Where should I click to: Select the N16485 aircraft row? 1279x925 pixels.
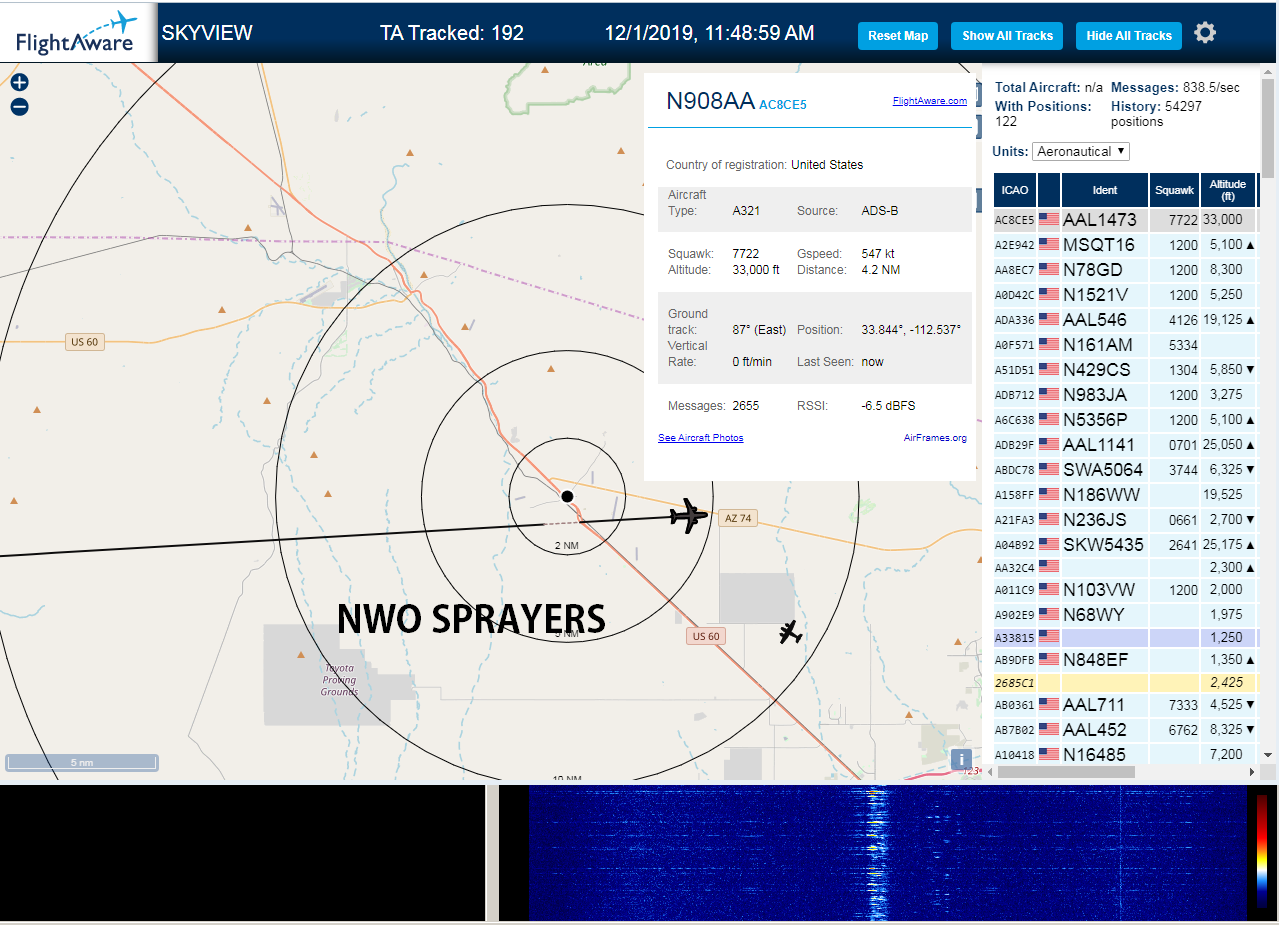coord(1125,755)
